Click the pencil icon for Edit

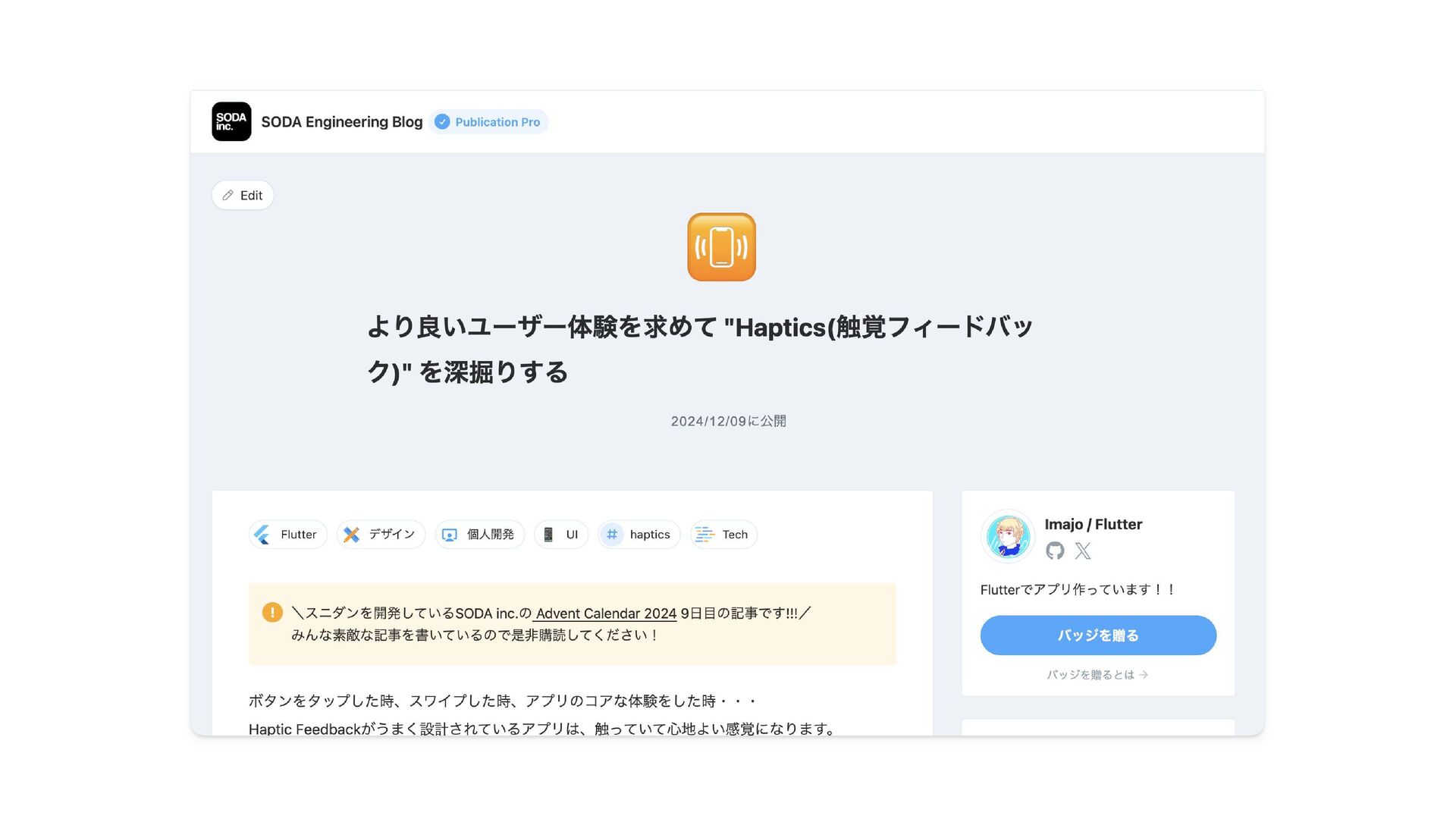[227, 196]
